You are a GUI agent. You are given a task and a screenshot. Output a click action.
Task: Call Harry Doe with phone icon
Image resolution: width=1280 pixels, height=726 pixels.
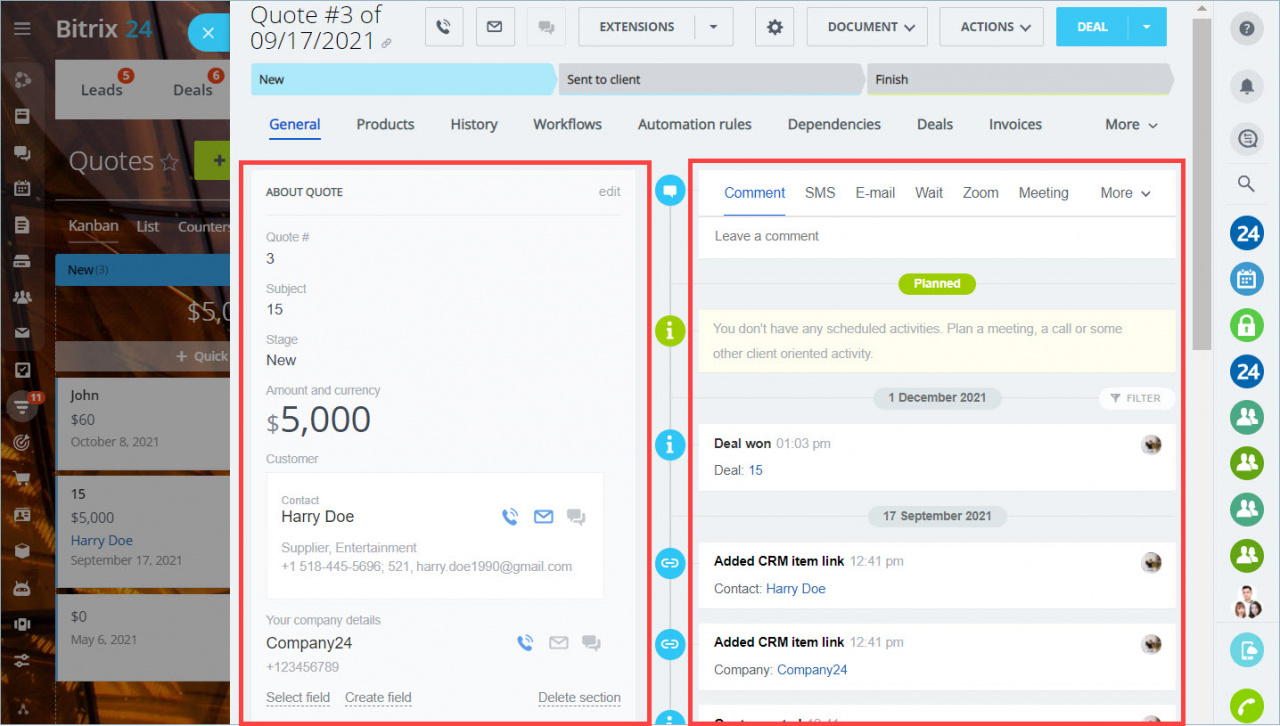coord(510,516)
